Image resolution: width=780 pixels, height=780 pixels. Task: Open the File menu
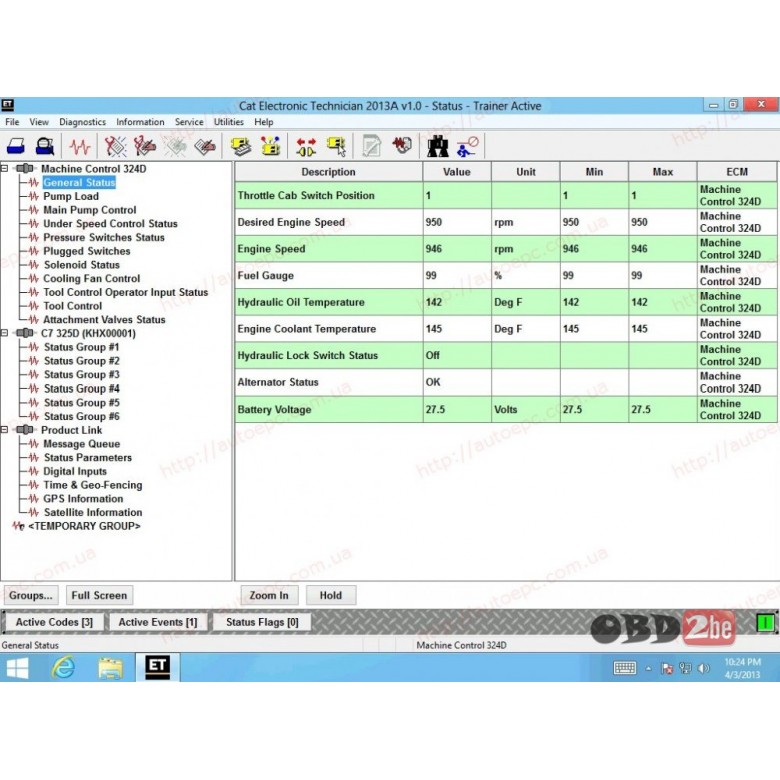coord(12,122)
